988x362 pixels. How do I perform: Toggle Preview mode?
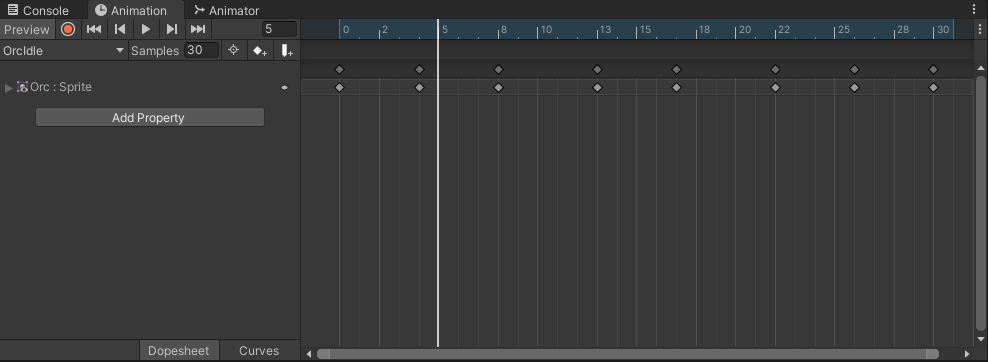(27, 30)
